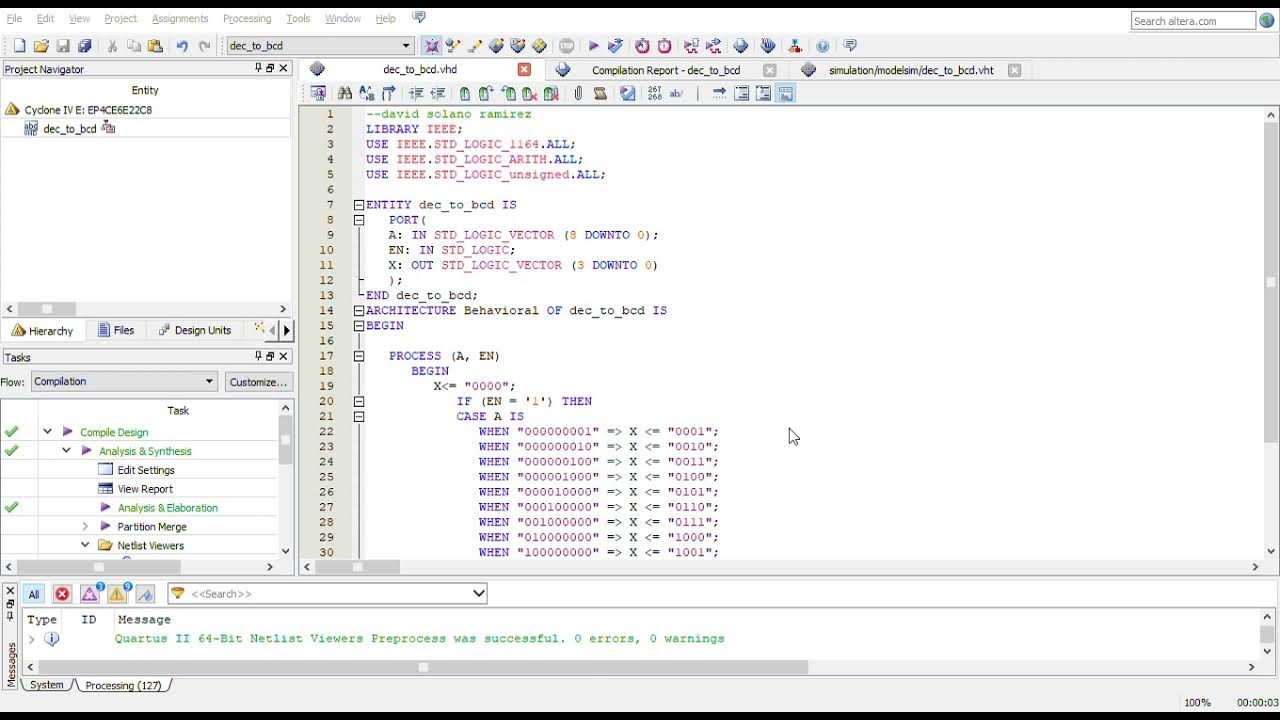Open the Tools menu
1280x720 pixels.
[298, 18]
